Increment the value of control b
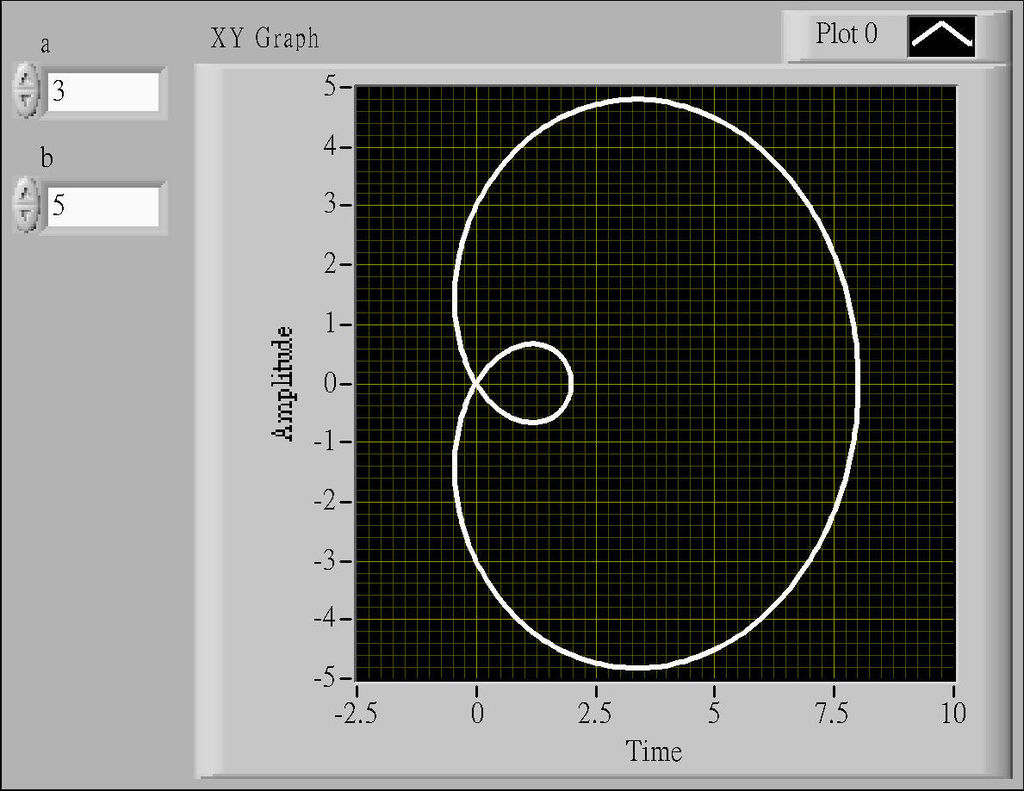The image size is (1024, 791). 26,193
